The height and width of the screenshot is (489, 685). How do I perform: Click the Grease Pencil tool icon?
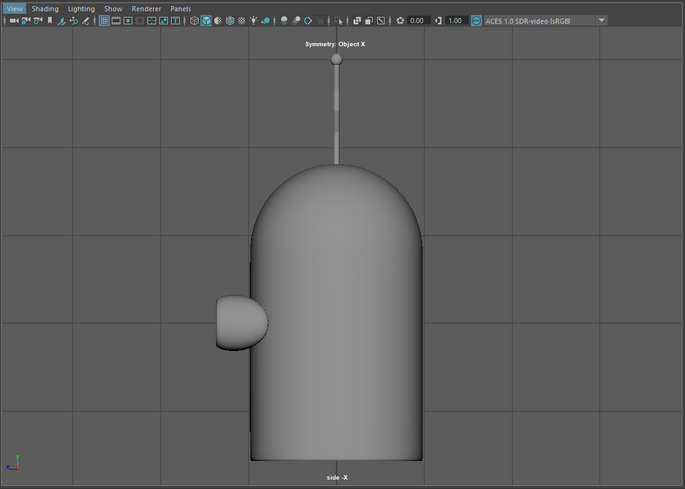[85, 21]
